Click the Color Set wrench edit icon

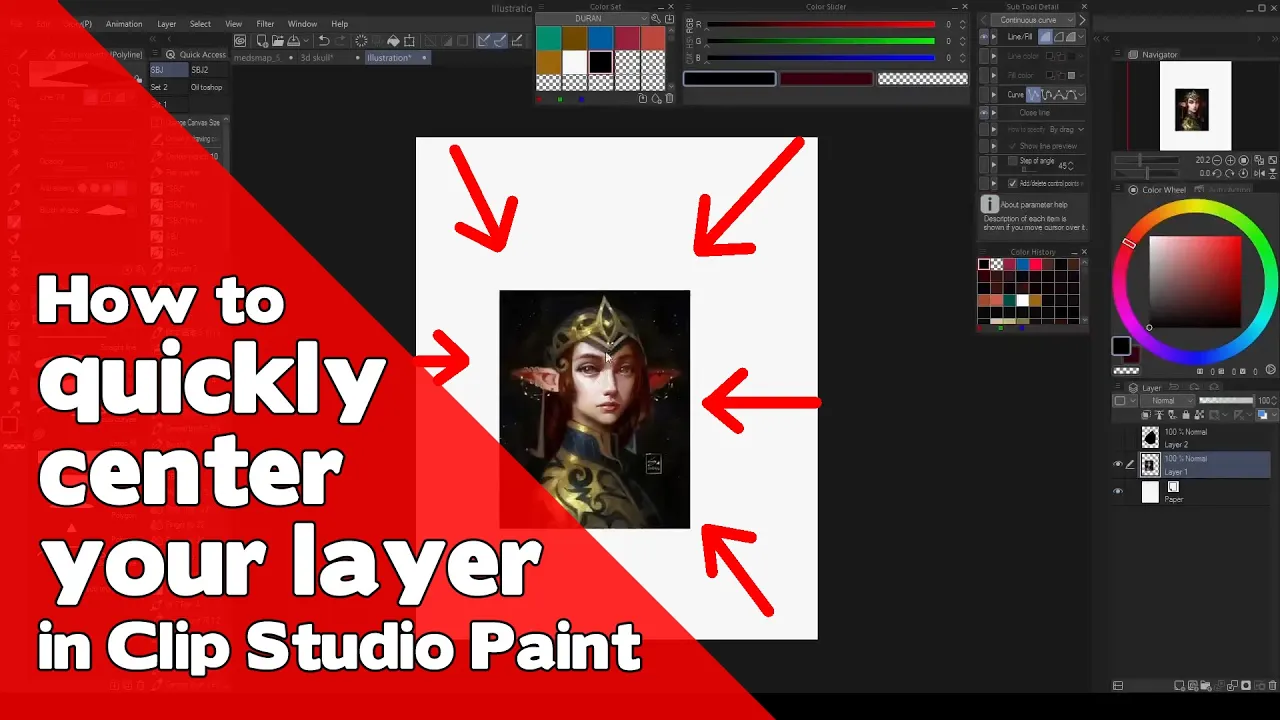pyautogui.click(x=656, y=19)
